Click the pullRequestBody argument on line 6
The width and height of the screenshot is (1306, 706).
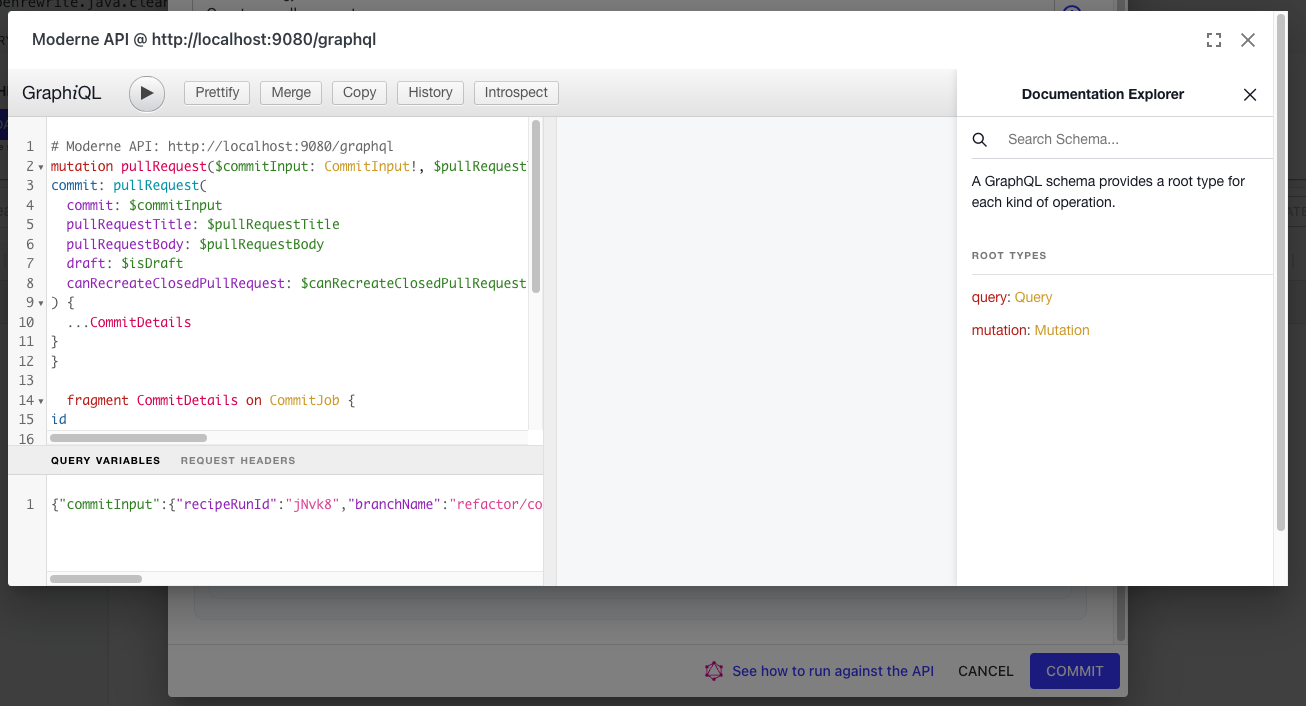(x=195, y=244)
